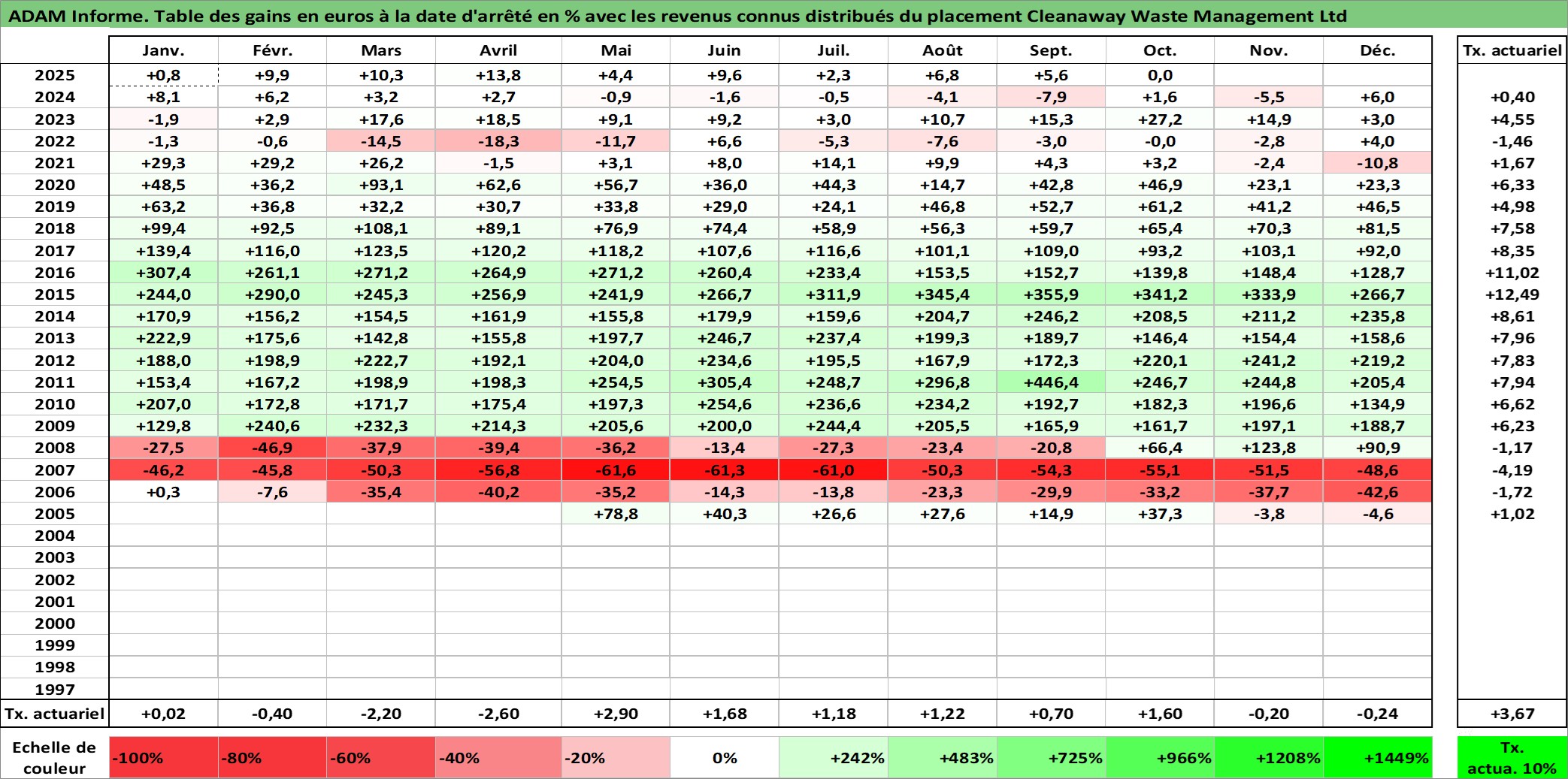Screen dimensions: 1568x779
Task: Select the Juil. column header
Action: point(834,50)
